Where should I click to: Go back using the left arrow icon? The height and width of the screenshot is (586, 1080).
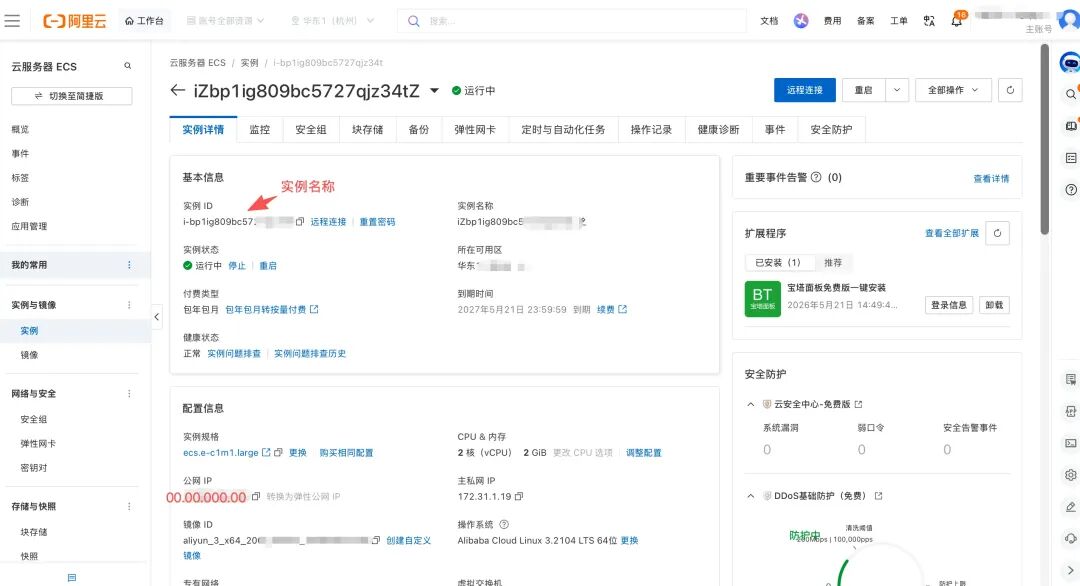point(178,90)
